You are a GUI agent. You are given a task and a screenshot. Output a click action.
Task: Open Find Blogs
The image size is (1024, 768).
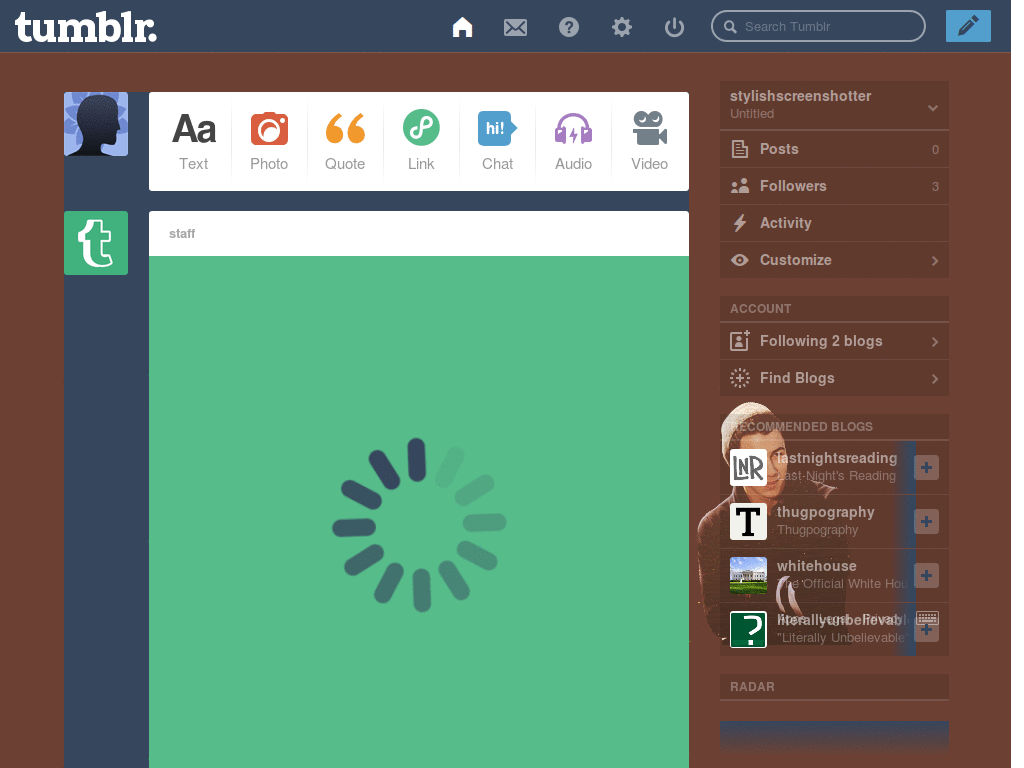[x=835, y=378]
